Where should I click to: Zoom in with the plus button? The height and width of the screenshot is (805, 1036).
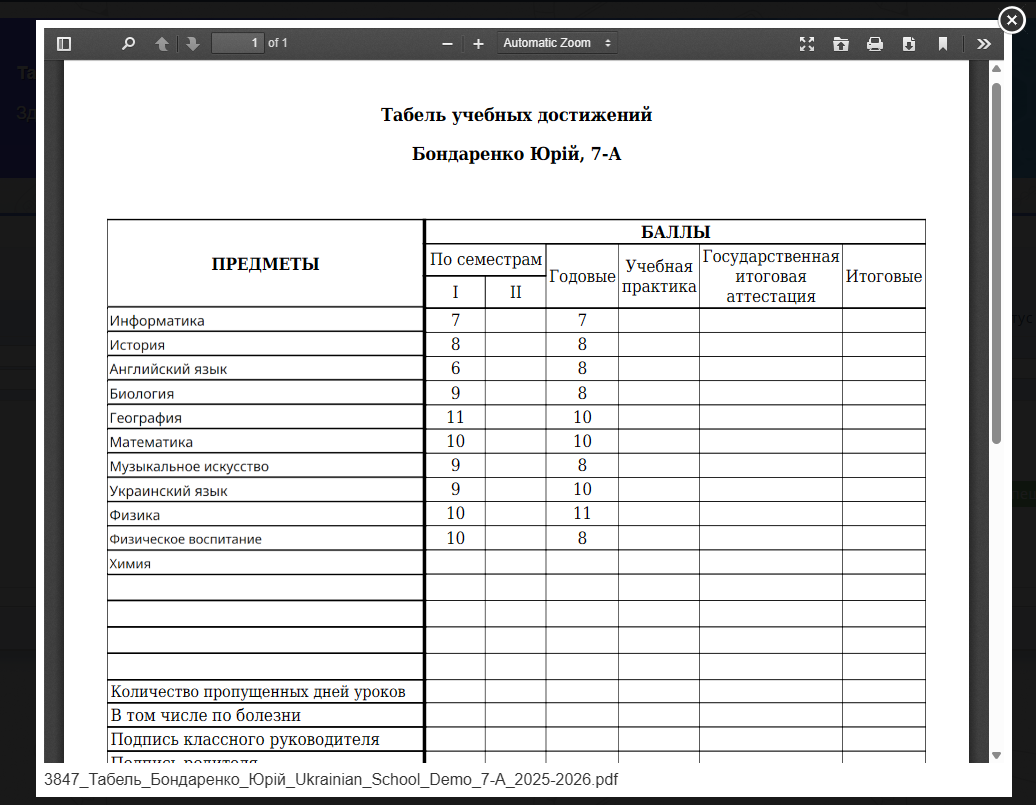point(478,44)
